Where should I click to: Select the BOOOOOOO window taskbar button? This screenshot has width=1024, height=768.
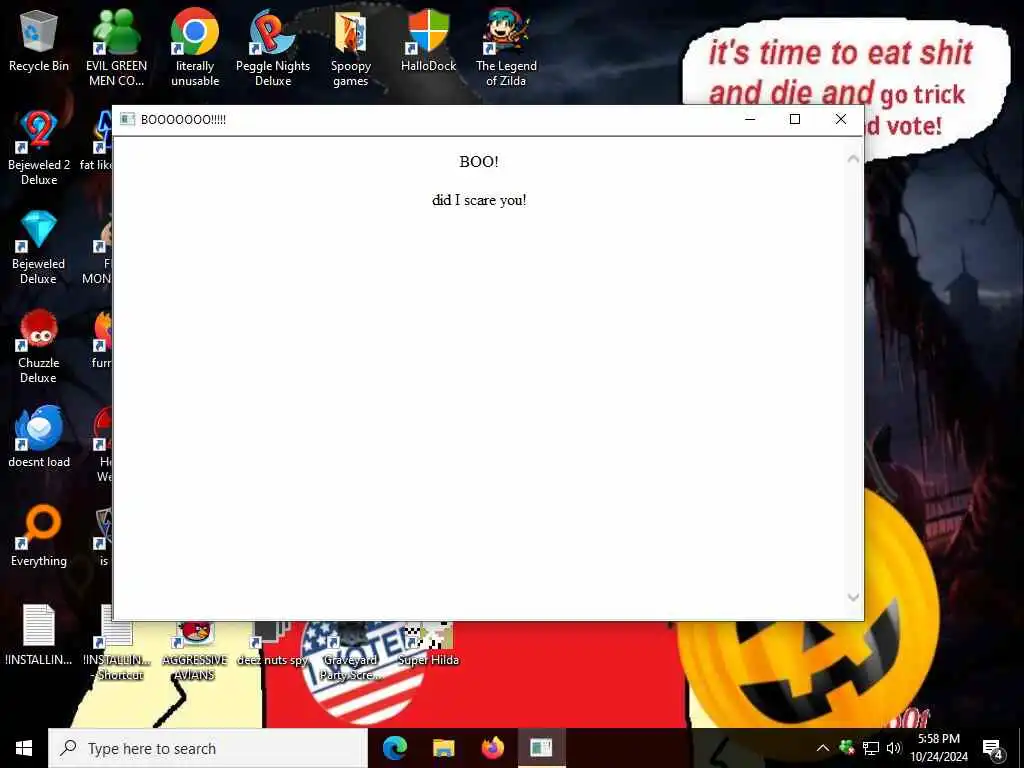coord(541,748)
